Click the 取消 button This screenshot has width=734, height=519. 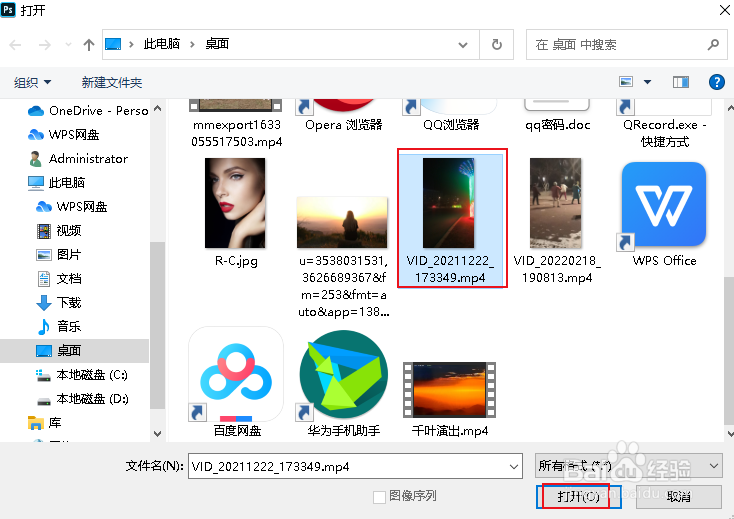[x=678, y=496]
